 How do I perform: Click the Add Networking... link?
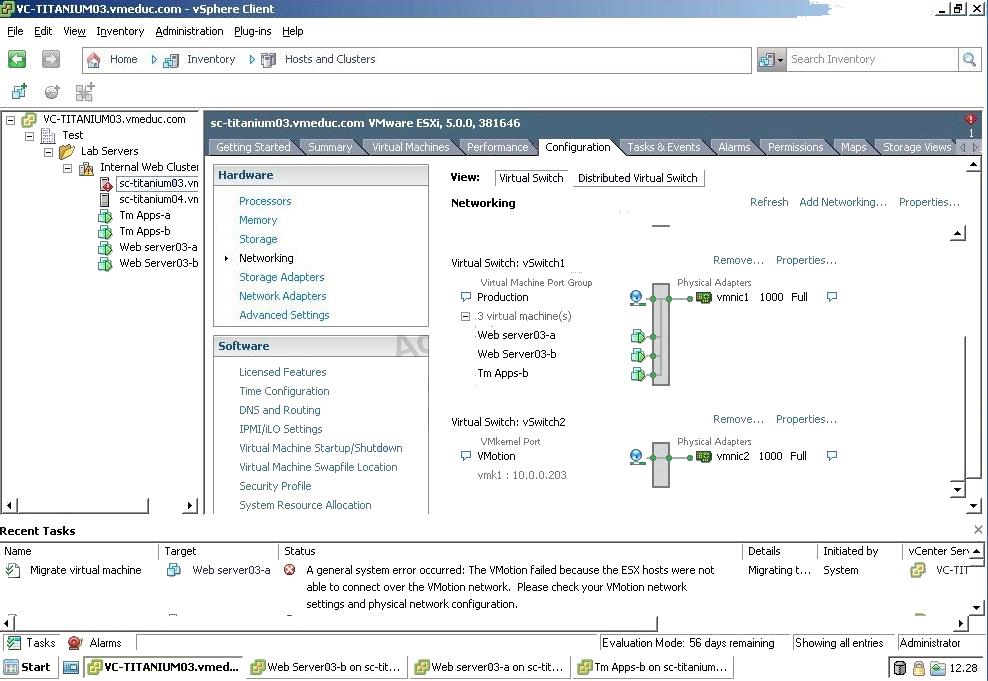(x=842, y=202)
